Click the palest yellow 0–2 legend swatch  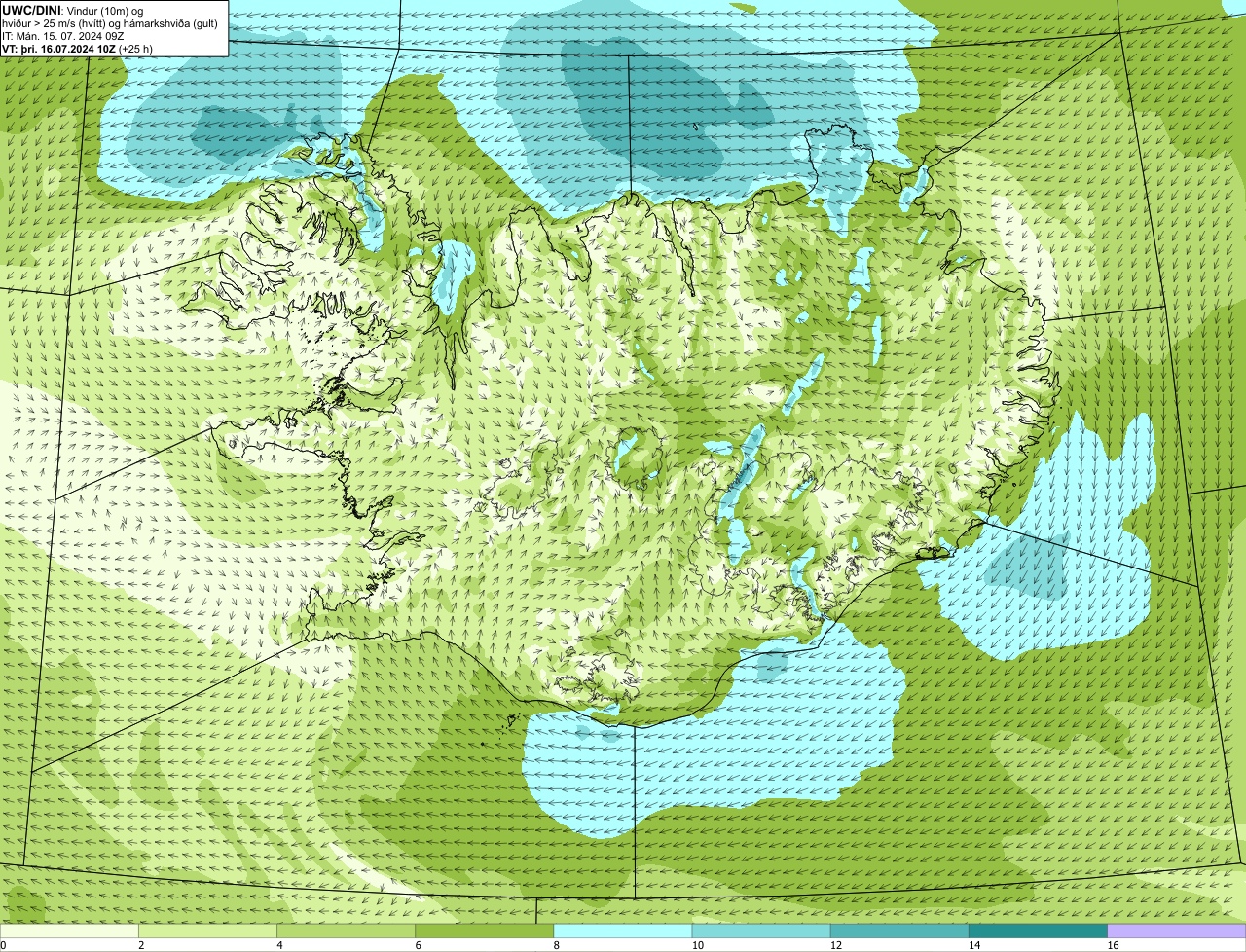pyautogui.click(x=69, y=931)
